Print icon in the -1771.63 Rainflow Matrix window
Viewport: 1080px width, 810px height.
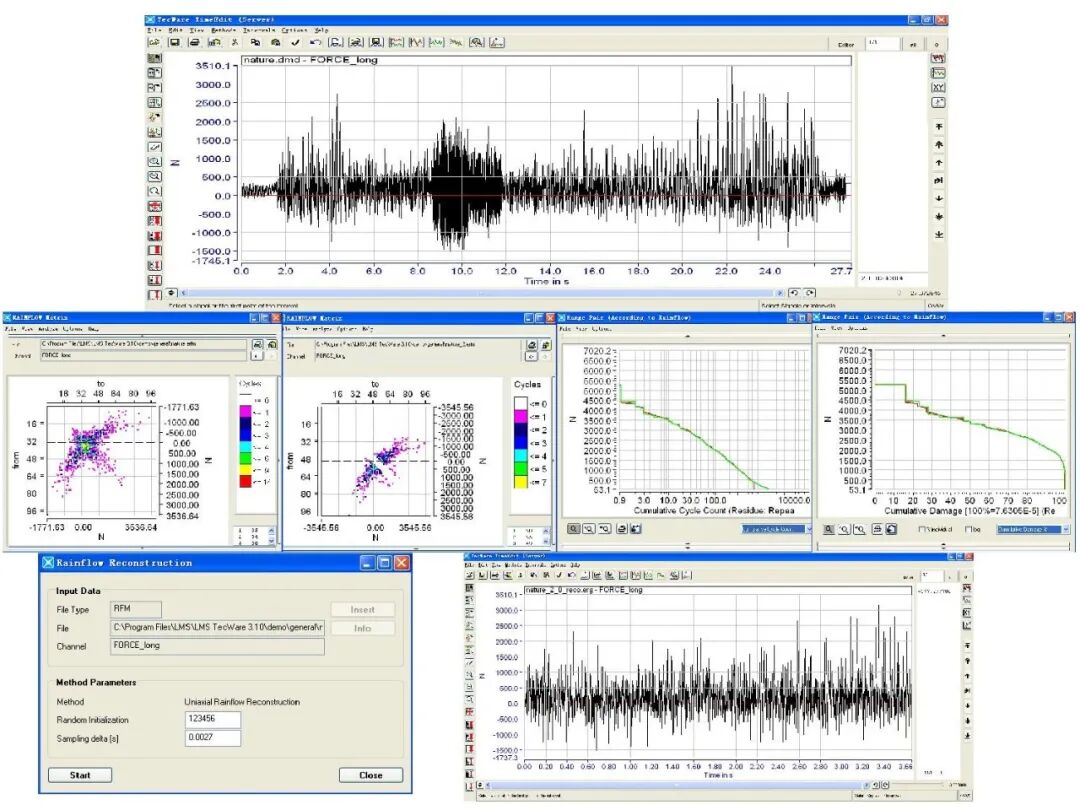point(258,344)
